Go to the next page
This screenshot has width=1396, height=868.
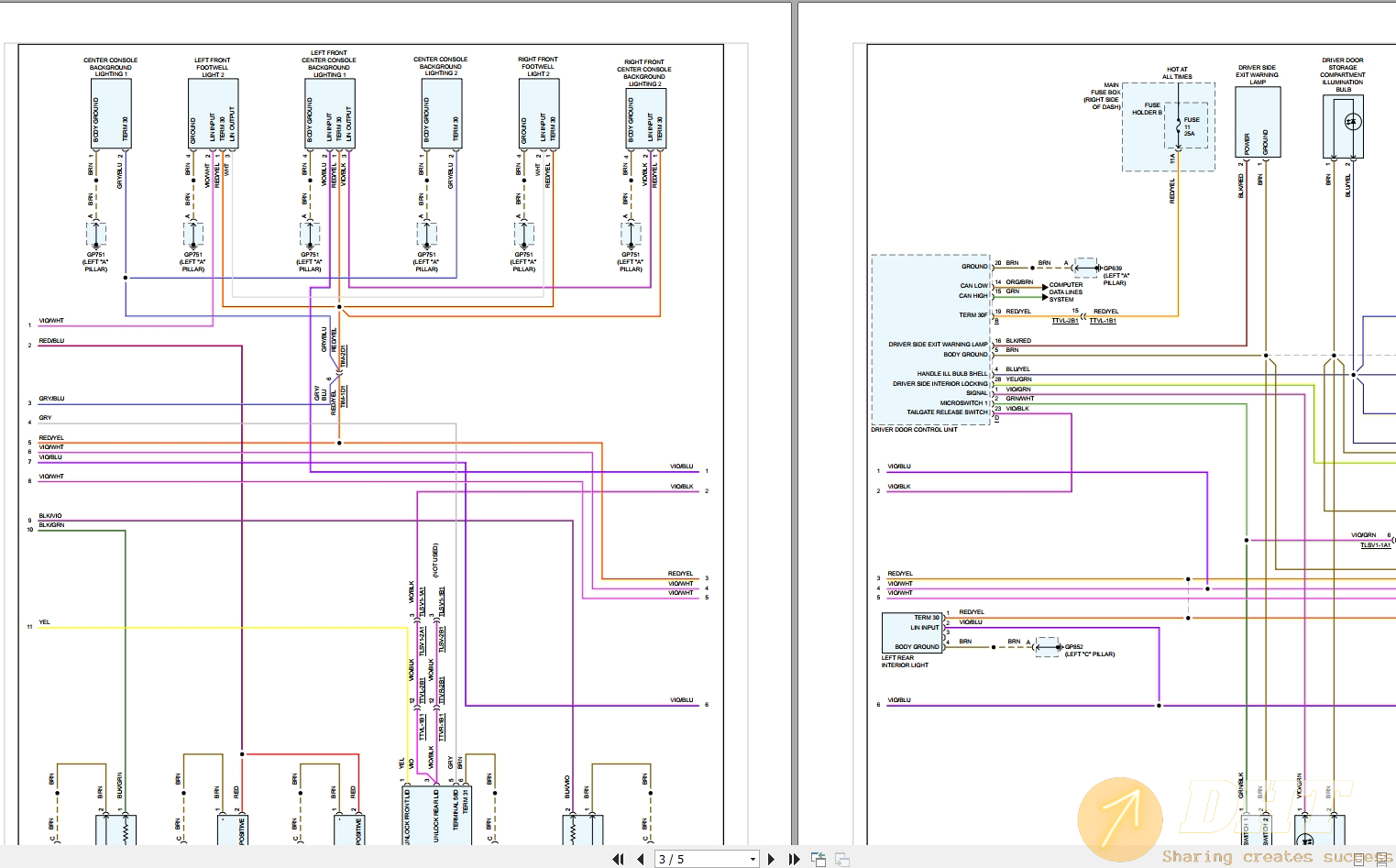771,859
